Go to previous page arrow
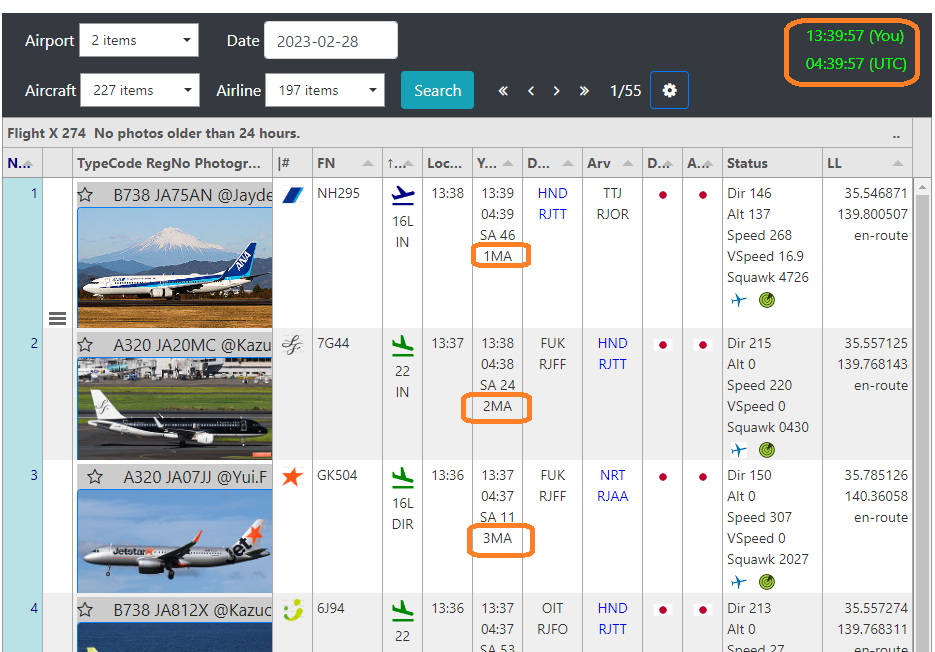Screen dimensions: 935x652 531,91
